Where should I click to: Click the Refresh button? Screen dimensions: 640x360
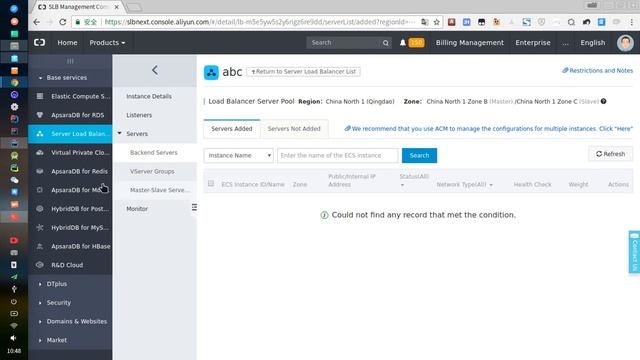click(x=611, y=154)
